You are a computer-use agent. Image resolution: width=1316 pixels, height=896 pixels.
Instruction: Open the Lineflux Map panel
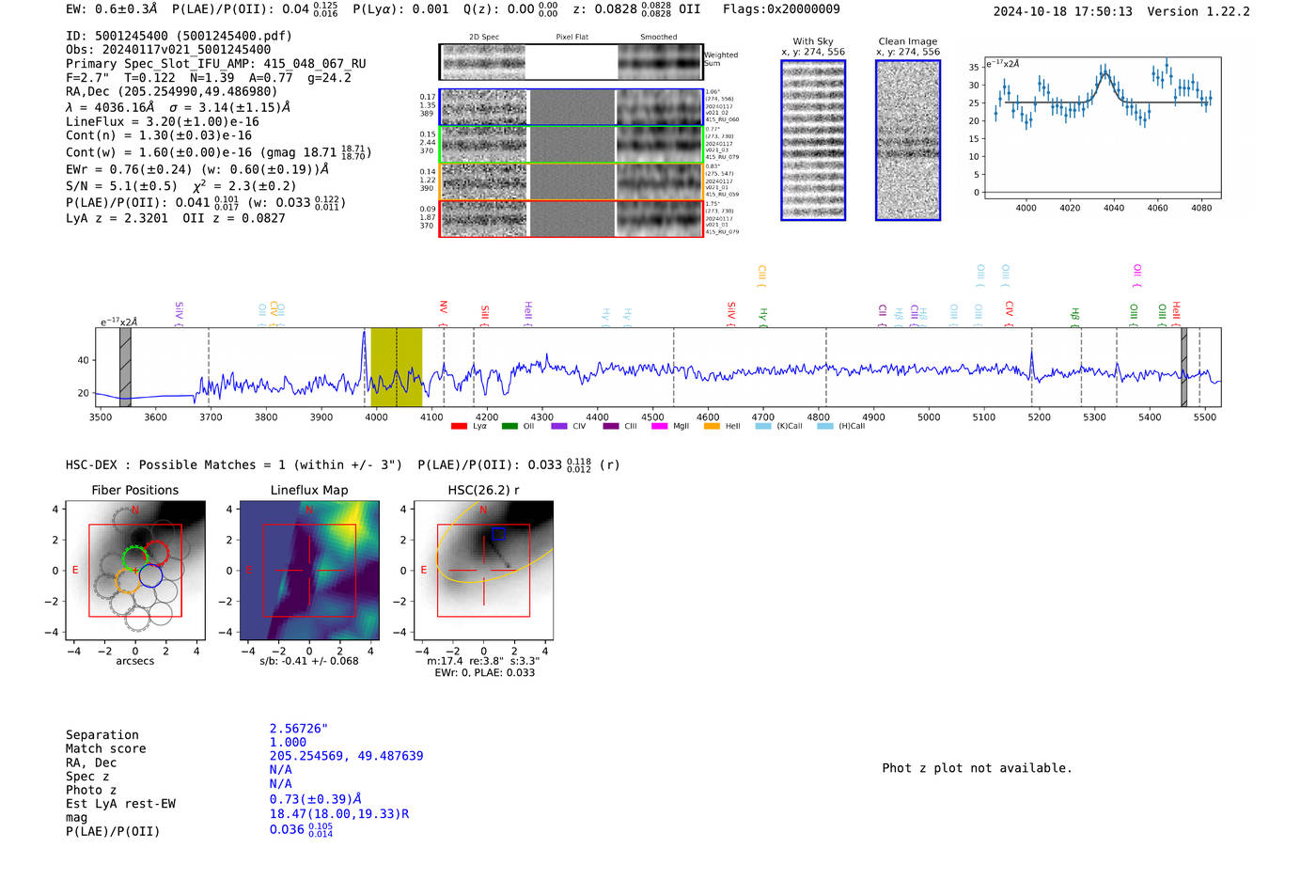point(309,571)
